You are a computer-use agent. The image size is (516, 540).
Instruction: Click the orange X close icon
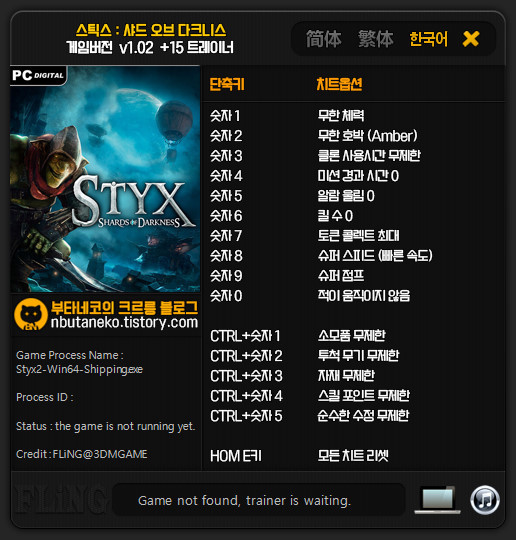(x=471, y=39)
